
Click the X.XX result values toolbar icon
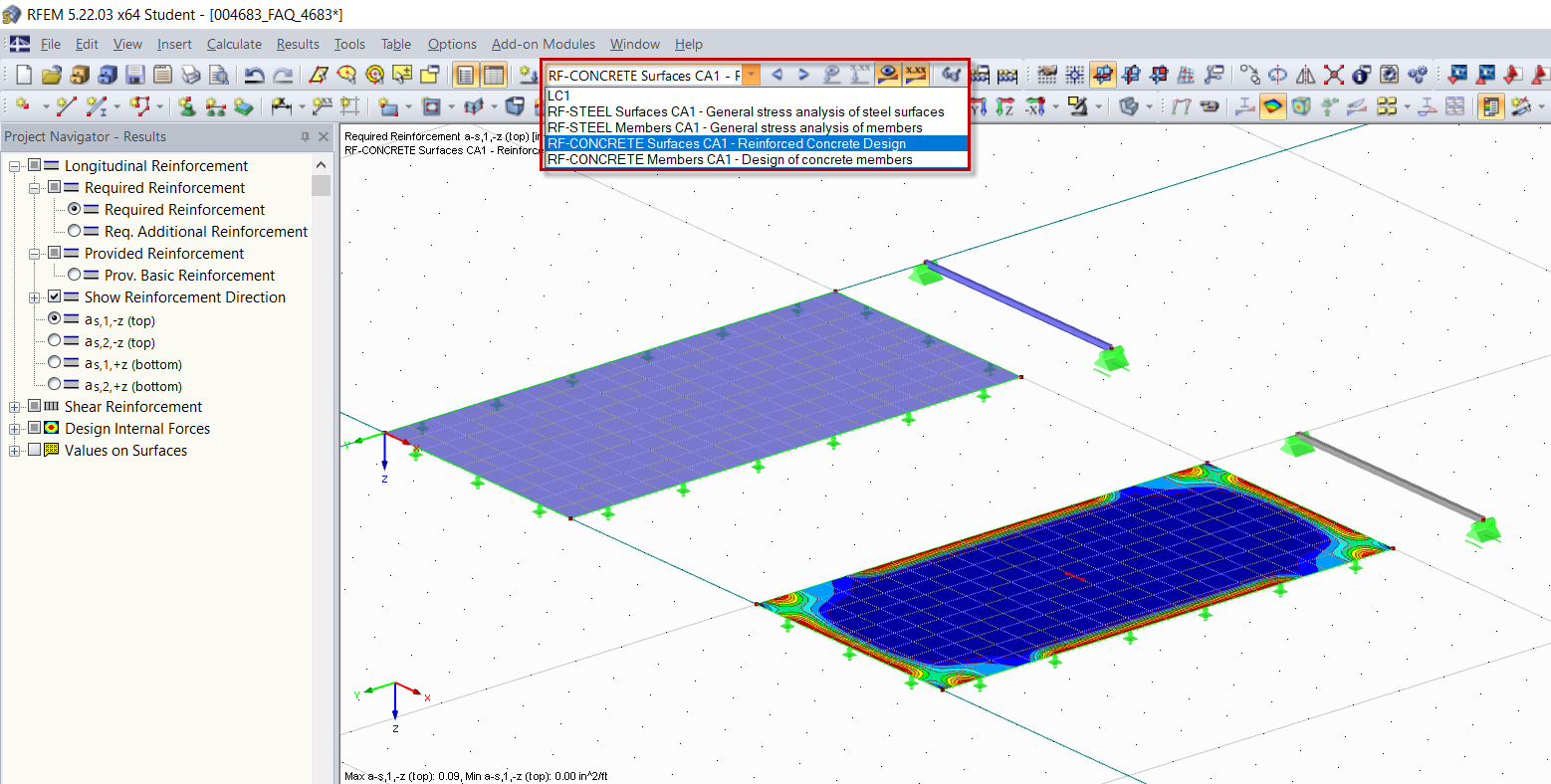point(915,75)
